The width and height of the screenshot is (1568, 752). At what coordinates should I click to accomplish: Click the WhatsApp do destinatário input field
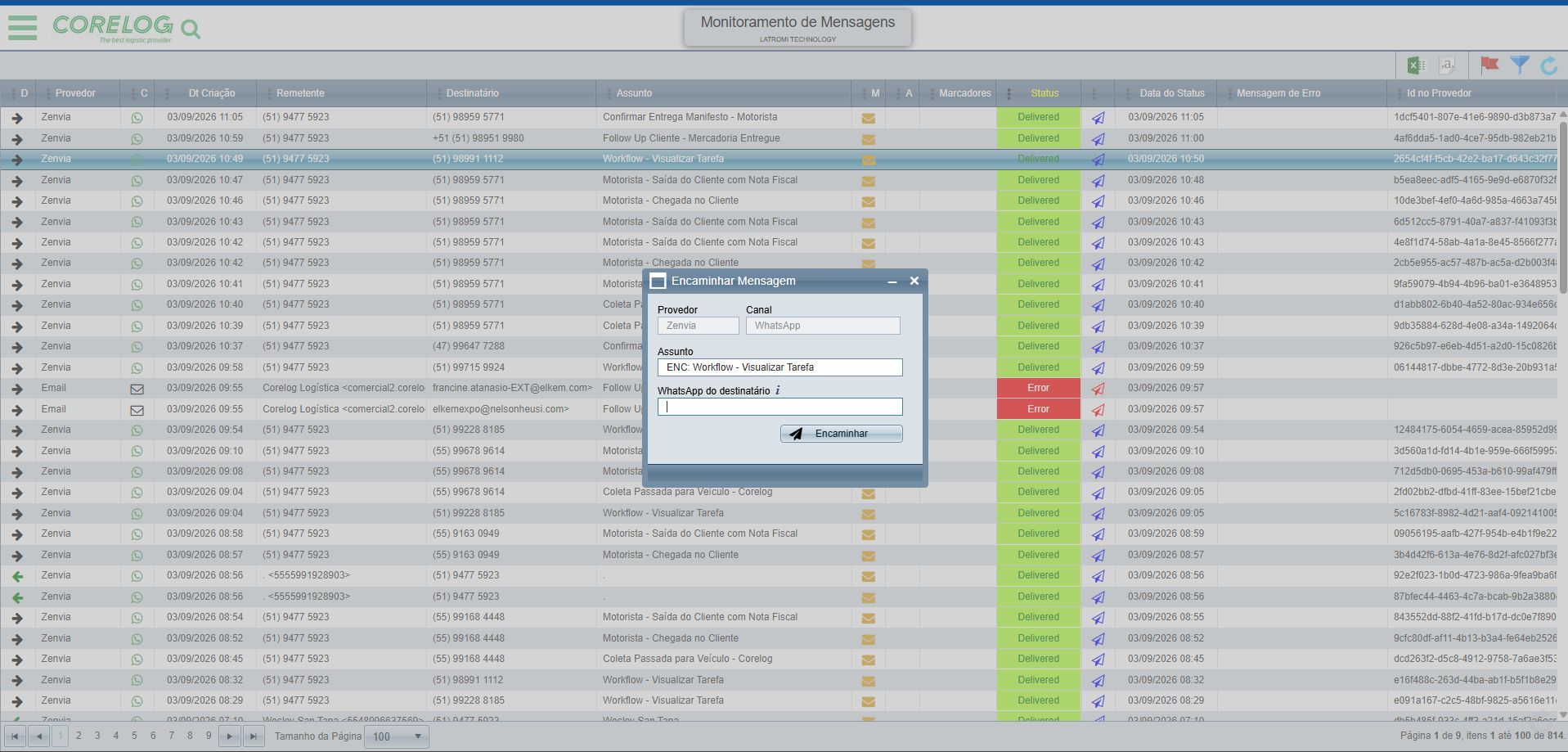click(780, 407)
